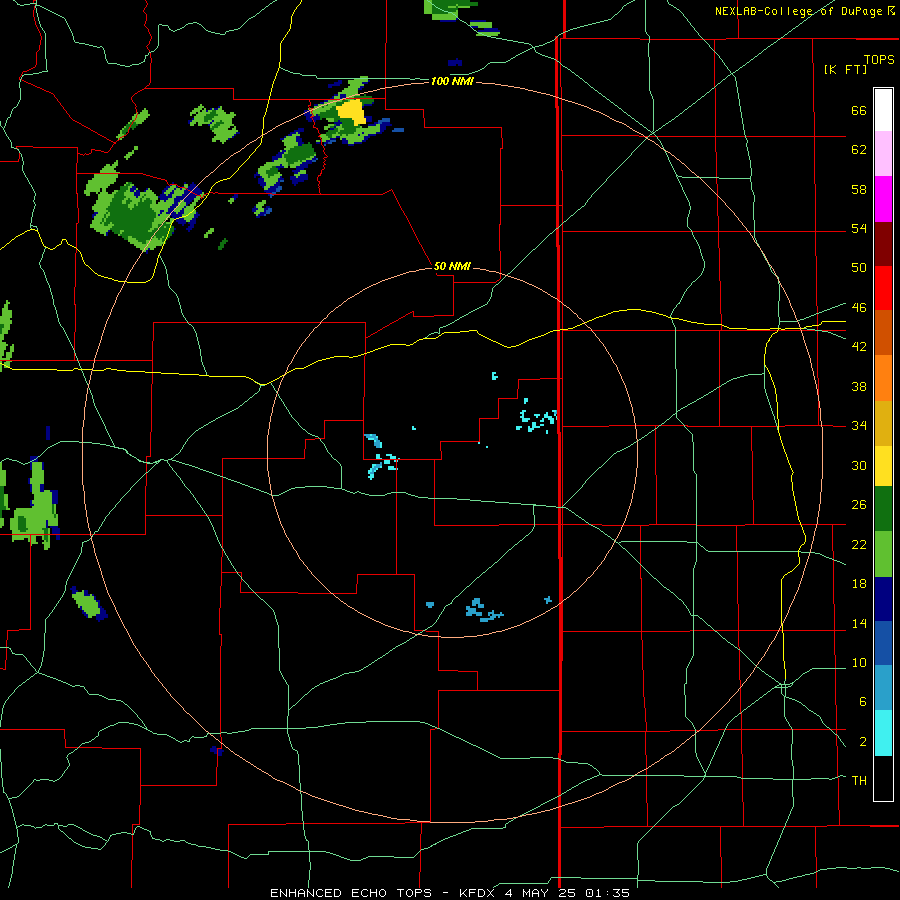Click the legend label "38"
The width and height of the screenshot is (900, 900).
pos(859,386)
